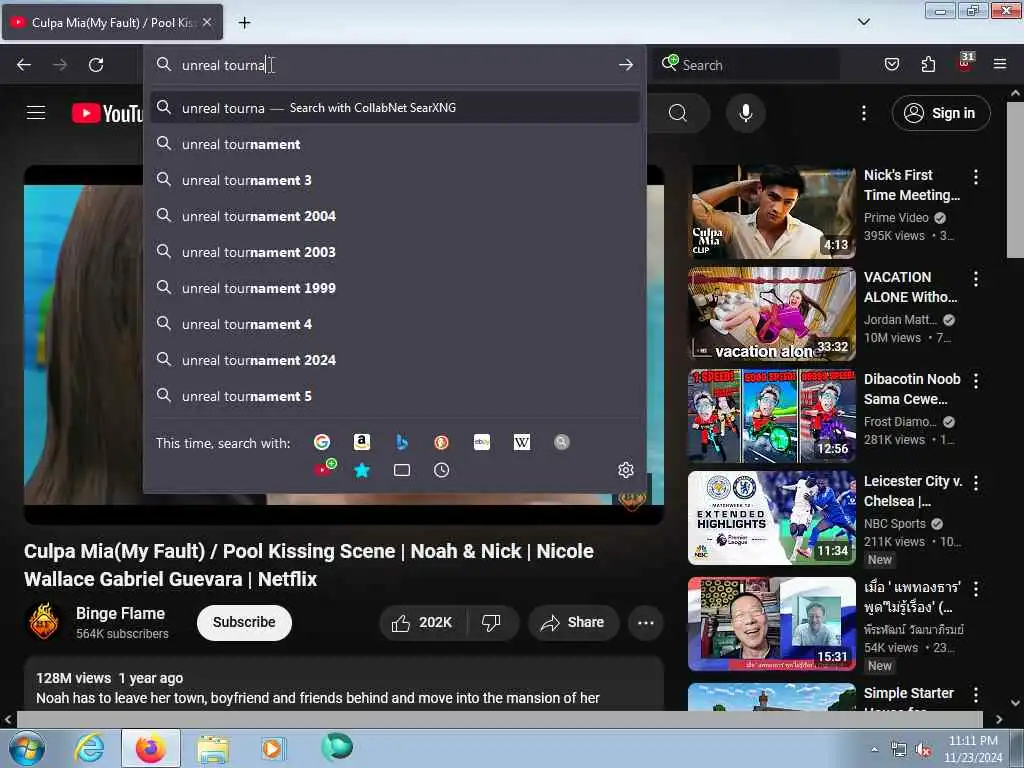Open options for Leicester City v. Chelsea video
This screenshot has width=1024, height=768.
tap(976, 483)
